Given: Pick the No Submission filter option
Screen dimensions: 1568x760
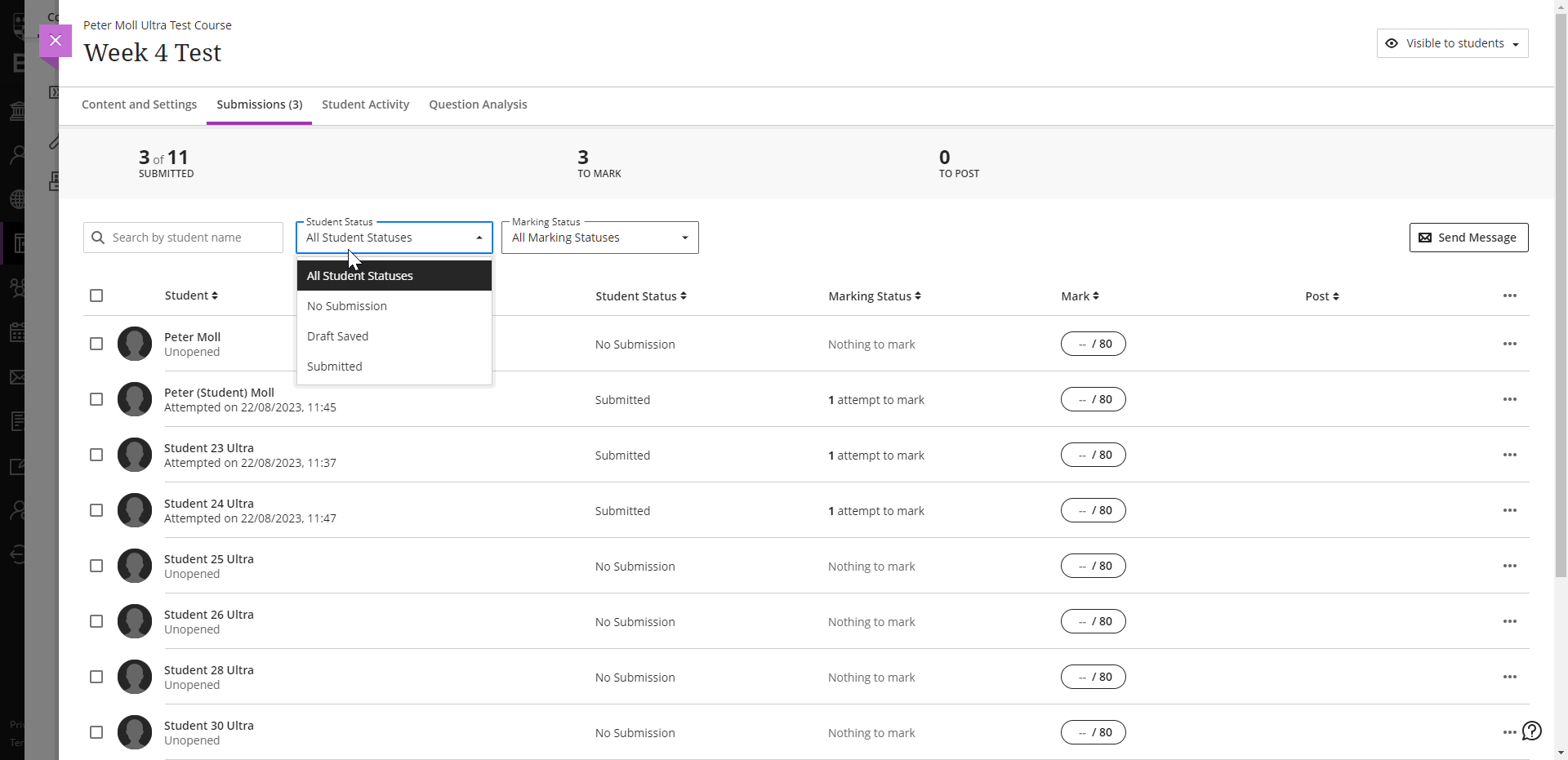Looking at the screenshot, I should [347, 306].
